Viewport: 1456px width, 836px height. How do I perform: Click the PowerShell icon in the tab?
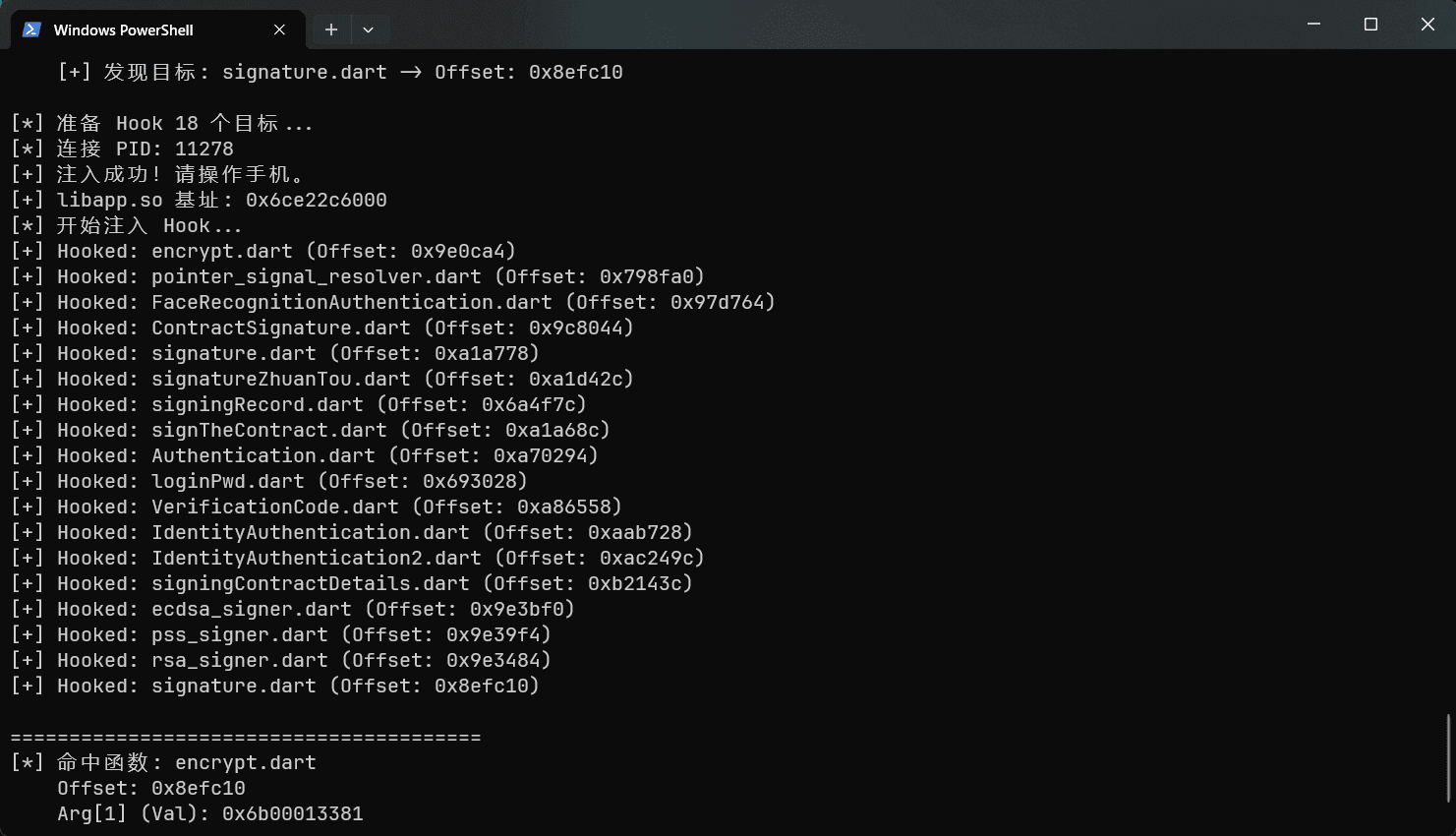pyautogui.click(x=31, y=30)
